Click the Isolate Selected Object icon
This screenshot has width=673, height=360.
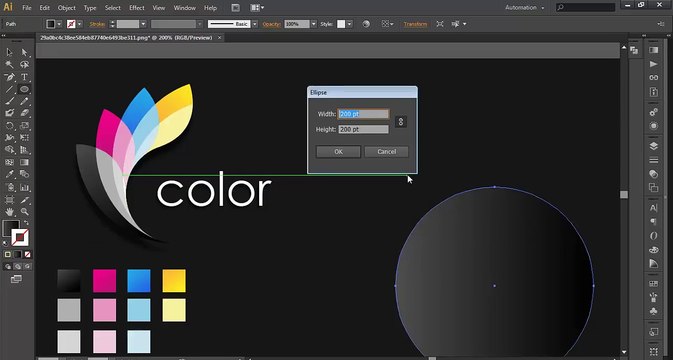(440, 24)
